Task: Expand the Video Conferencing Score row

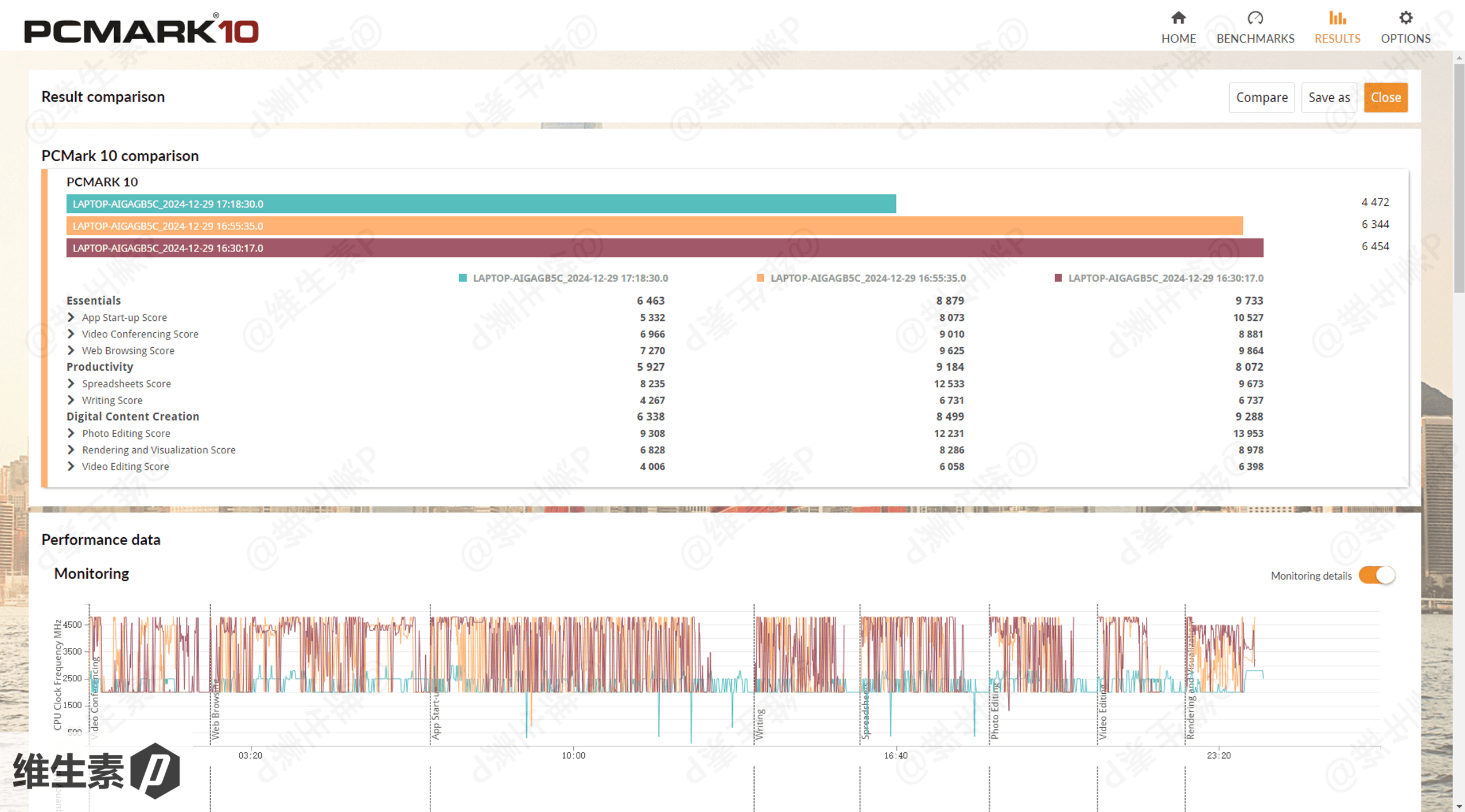Action: [x=71, y=334]
